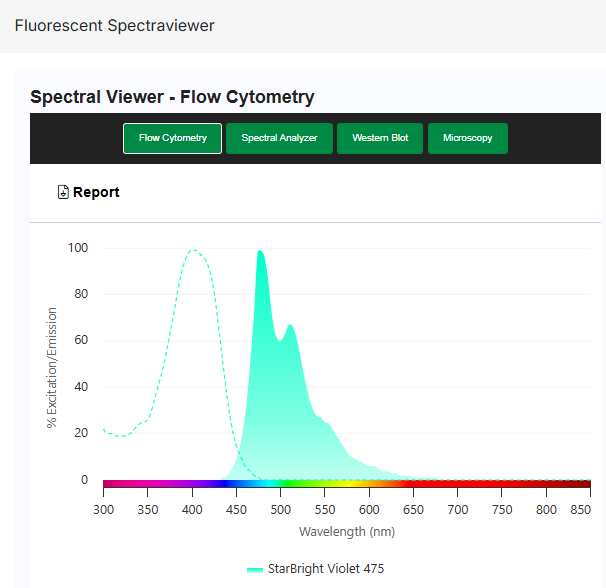Open the Report download icon
The height and width of the screenshot is (588, 606).
[x=63, y=192]
